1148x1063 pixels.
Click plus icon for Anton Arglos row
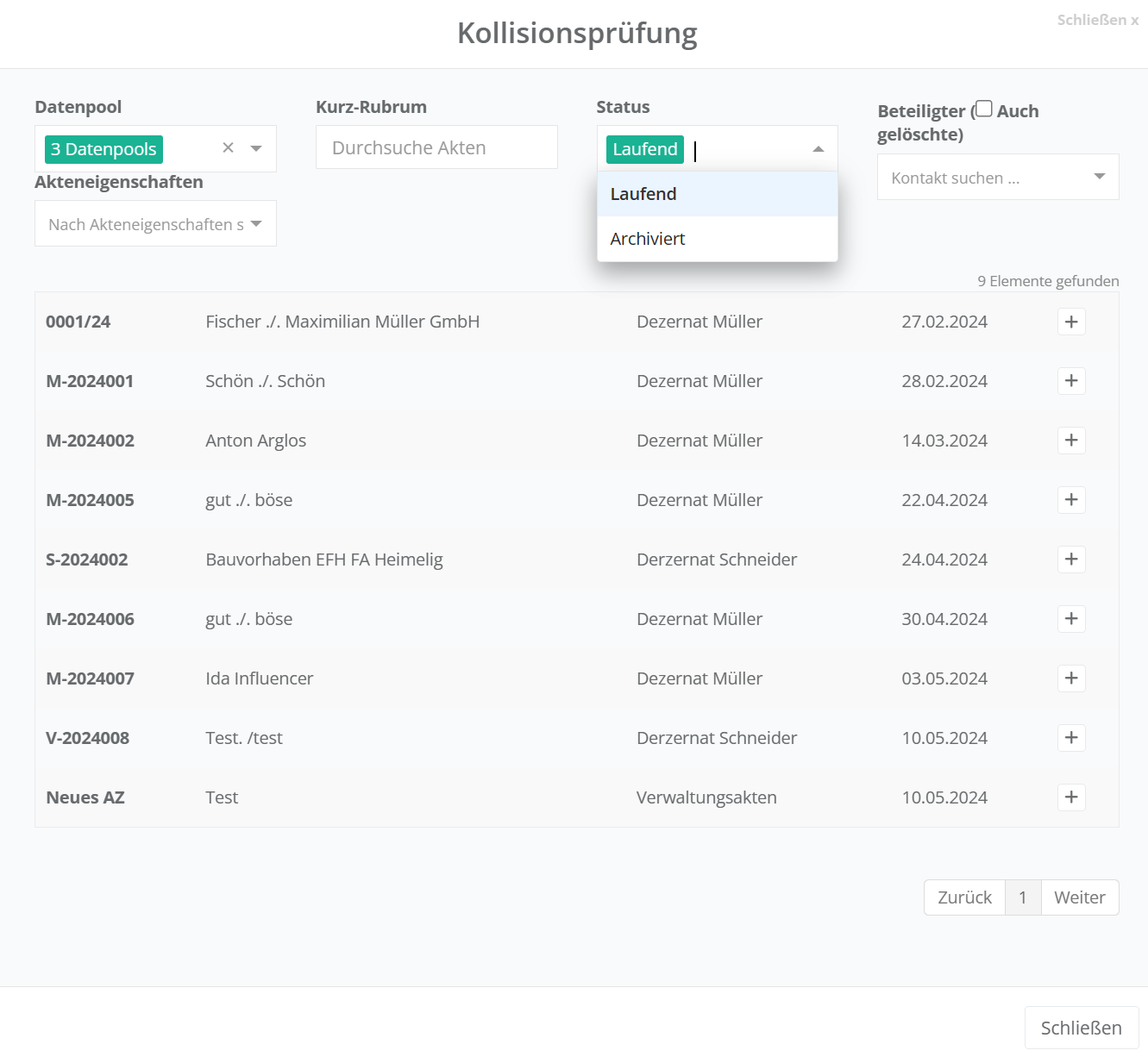(1070, 441)
